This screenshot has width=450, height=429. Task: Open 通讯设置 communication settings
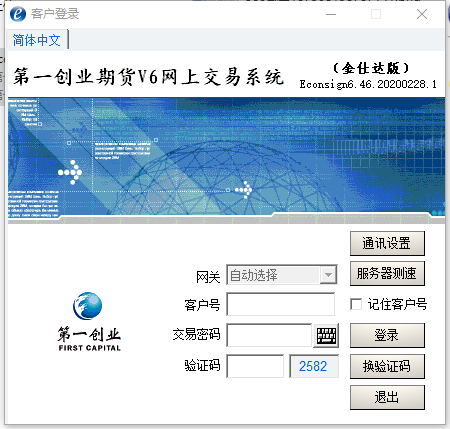pyautogui.click(x=387, y=243)
